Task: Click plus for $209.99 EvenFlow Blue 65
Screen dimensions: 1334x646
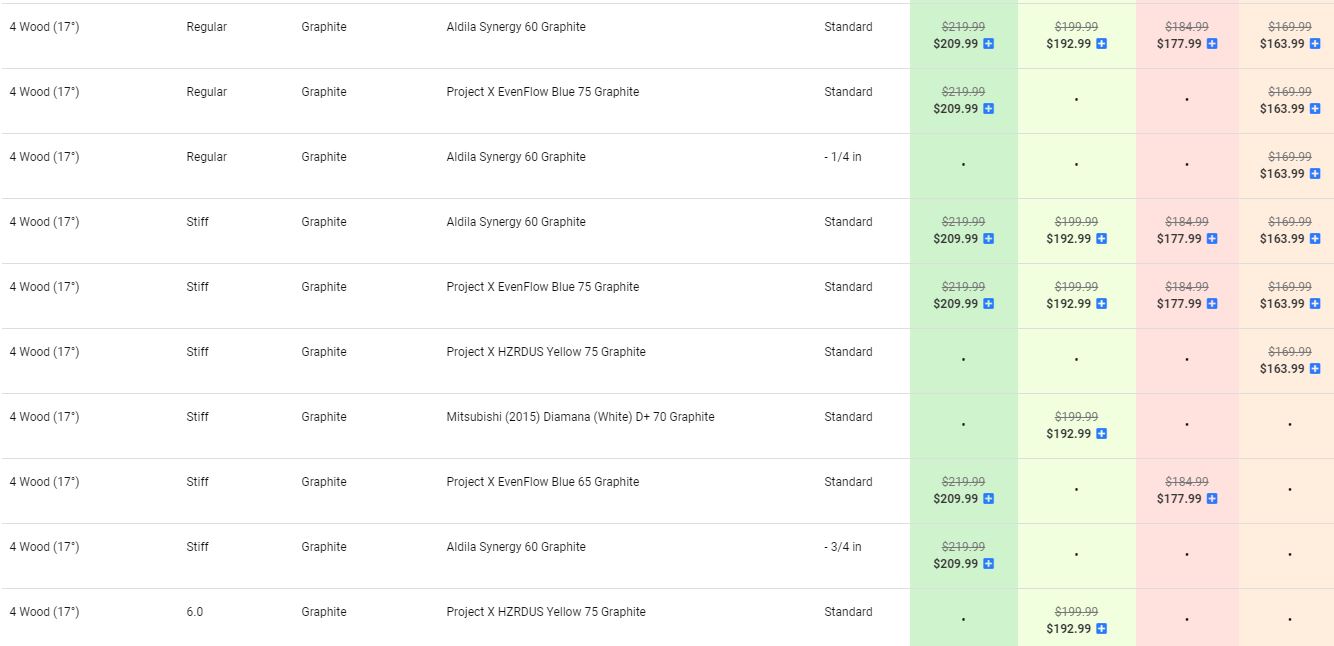Action: [x=989, y=499]
